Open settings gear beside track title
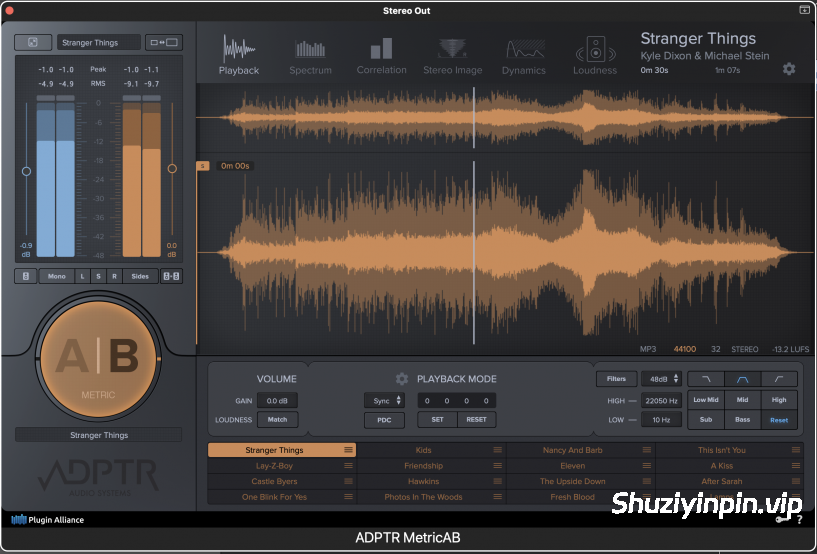Screen dimensions: 817x554 [789, 69]
